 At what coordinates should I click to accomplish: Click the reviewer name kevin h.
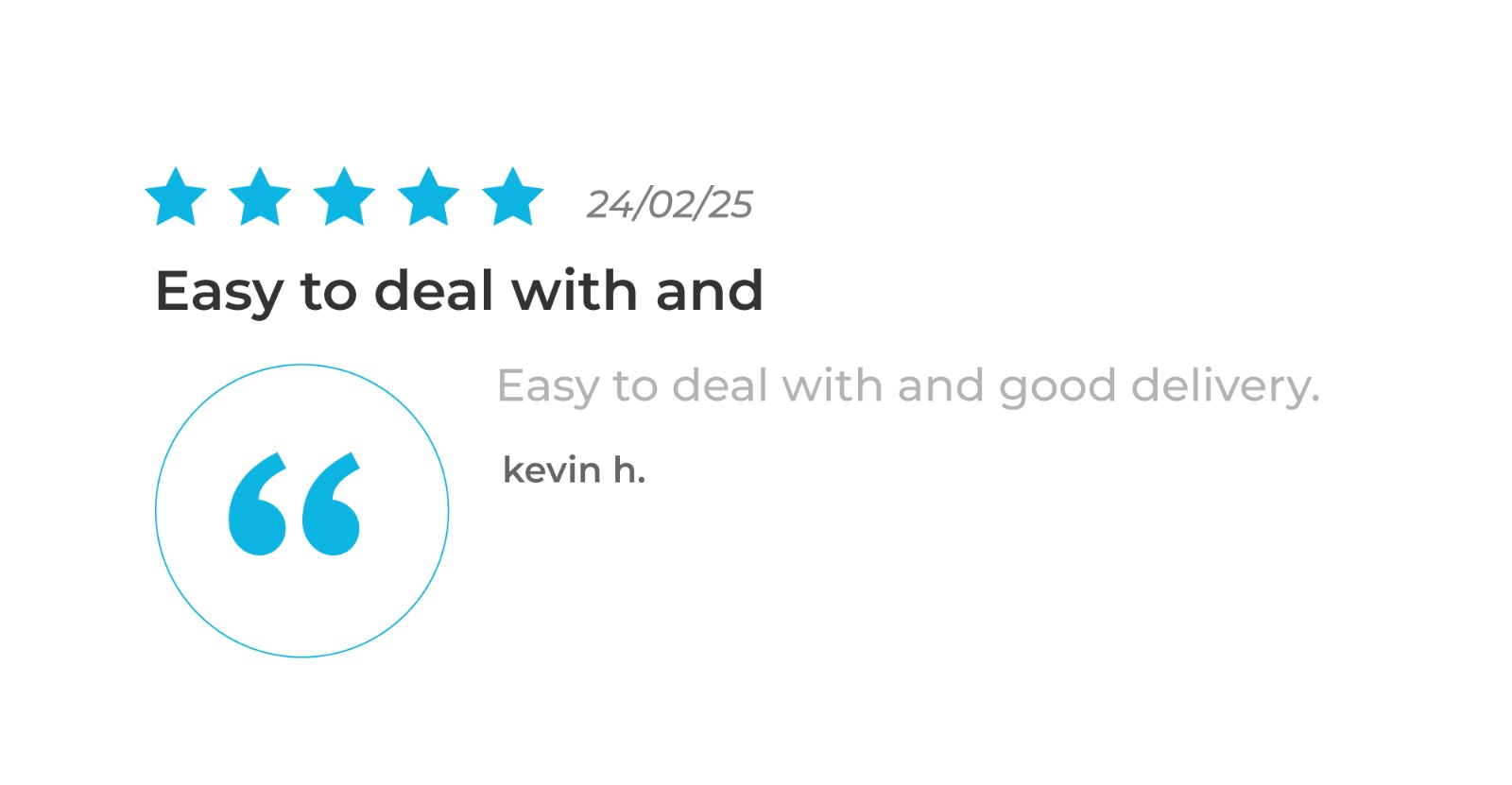coord(574,469)
